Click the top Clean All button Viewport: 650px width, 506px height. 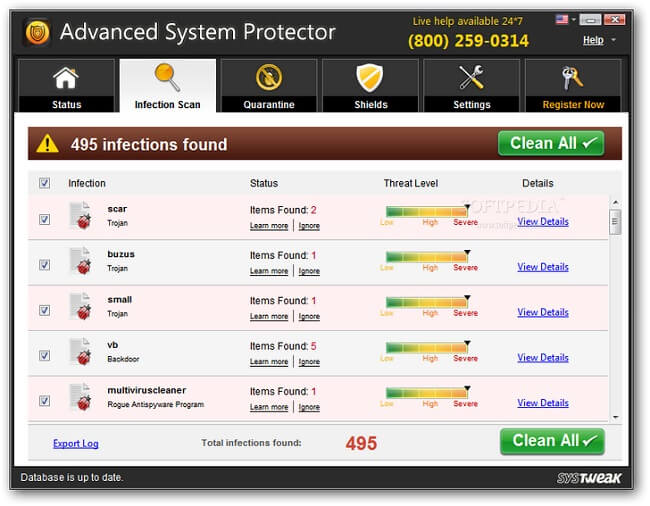point(551,143)
